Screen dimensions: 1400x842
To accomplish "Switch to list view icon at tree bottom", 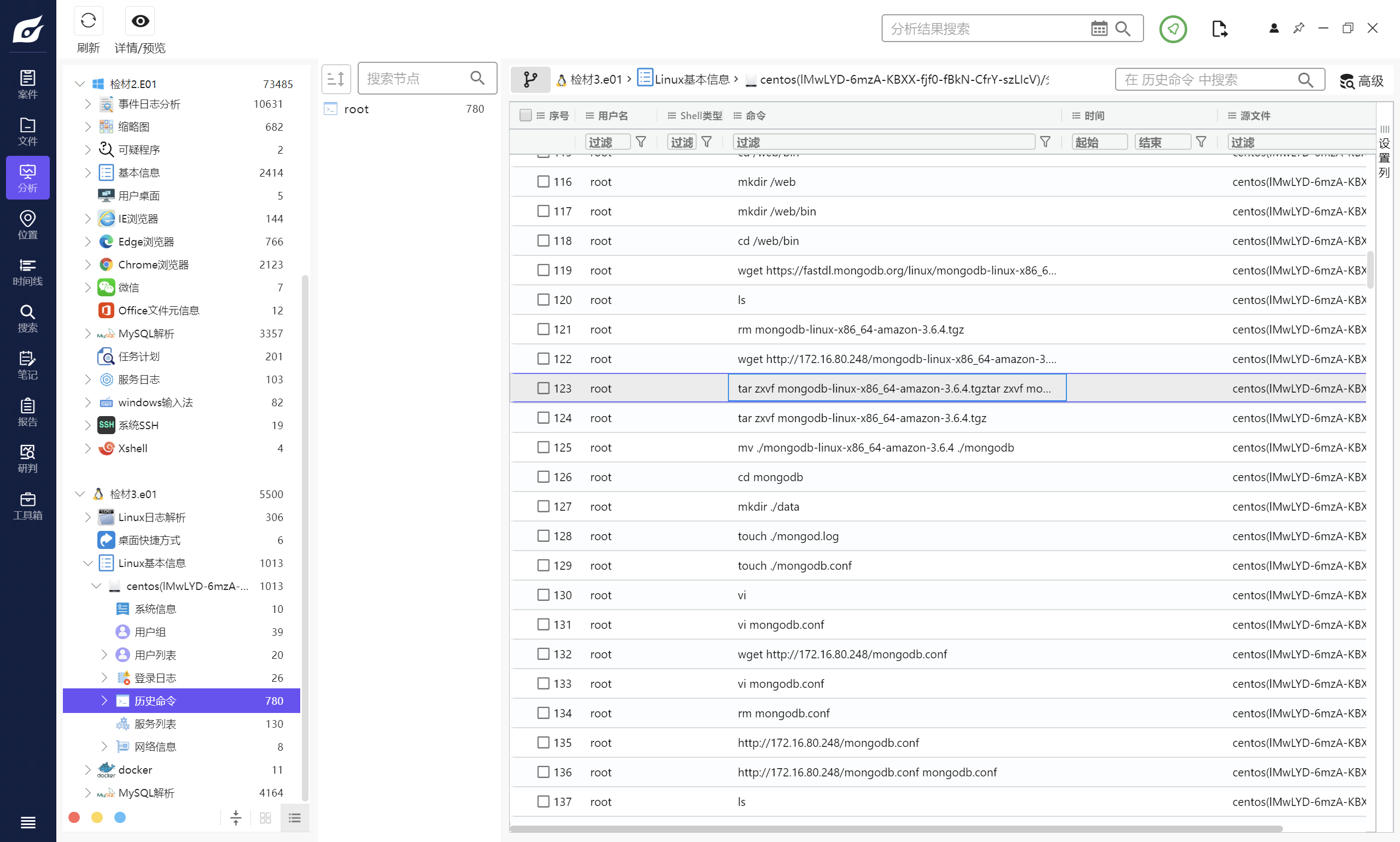I will [x=295, y=817].
